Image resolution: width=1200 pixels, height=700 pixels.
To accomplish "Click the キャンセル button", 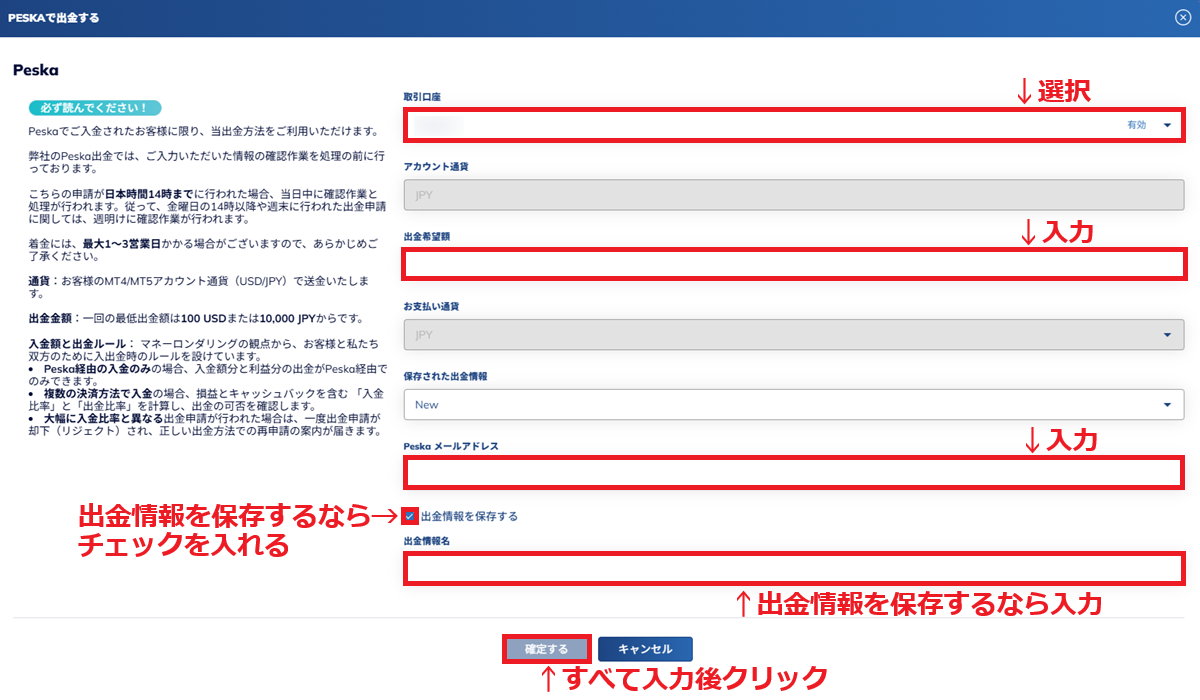I will point(645,649).
